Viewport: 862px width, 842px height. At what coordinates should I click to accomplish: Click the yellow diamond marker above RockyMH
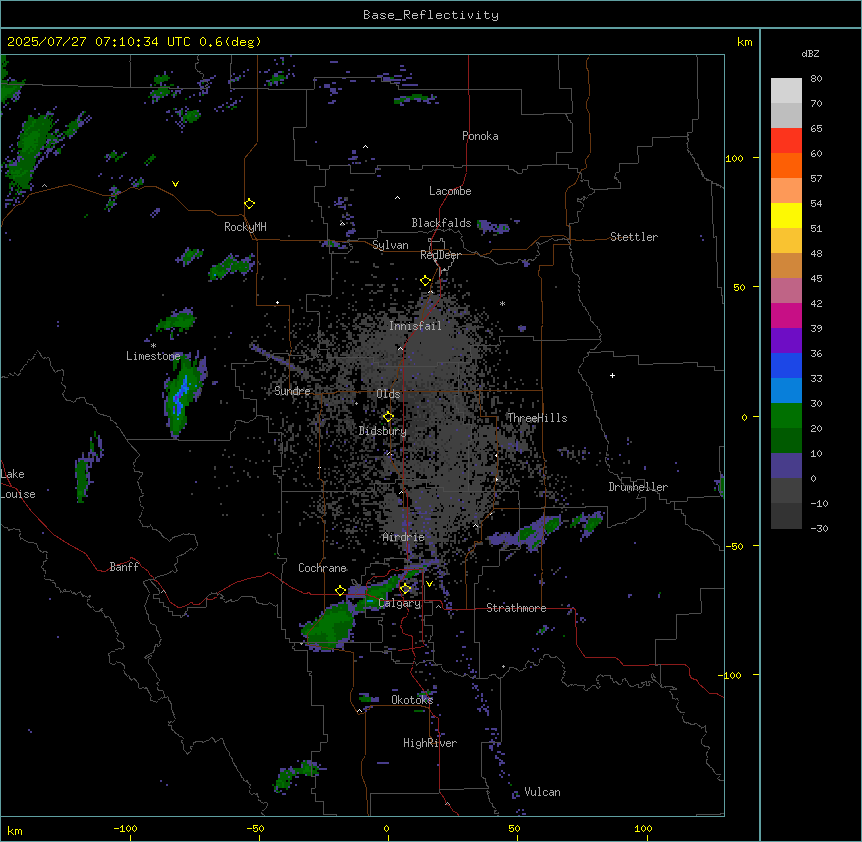249,204
